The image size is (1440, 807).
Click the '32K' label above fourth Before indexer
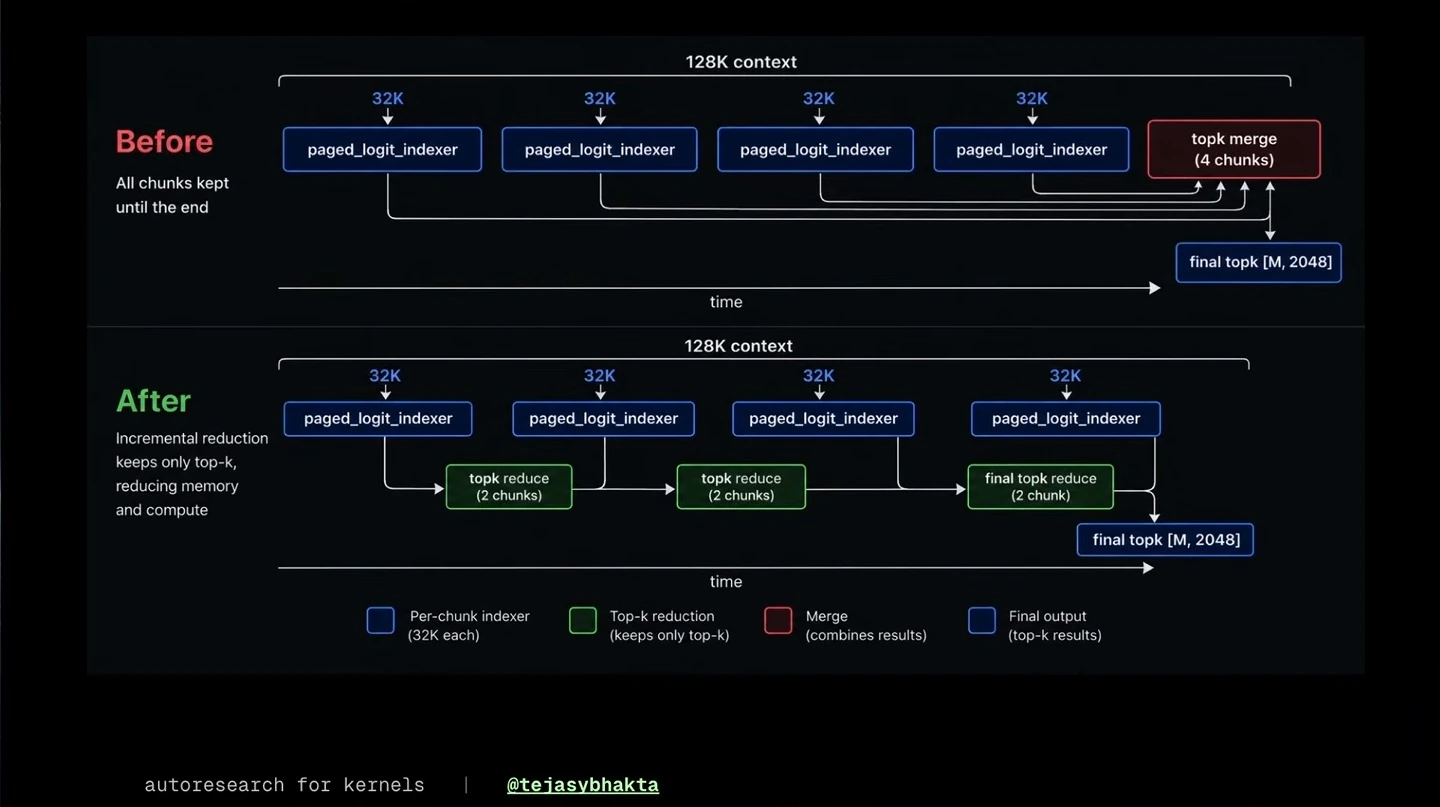tap(1032, 98)
